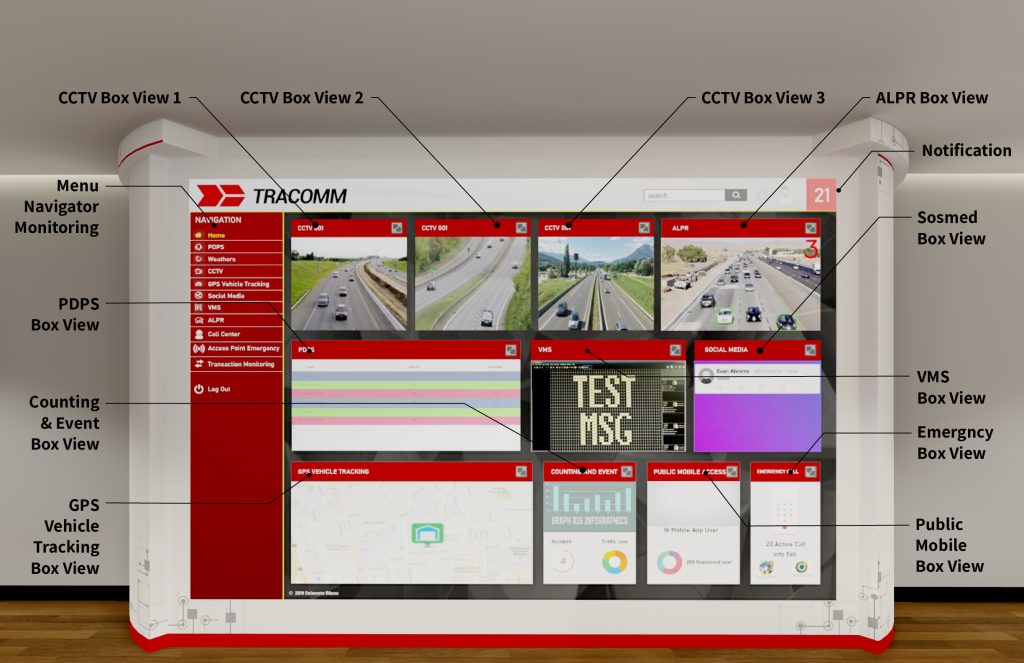Image resolution: width=1024 pixels, height=663 pixels.
Task: Click the Traffic Jam donut chart
Action: pos(613,562)
